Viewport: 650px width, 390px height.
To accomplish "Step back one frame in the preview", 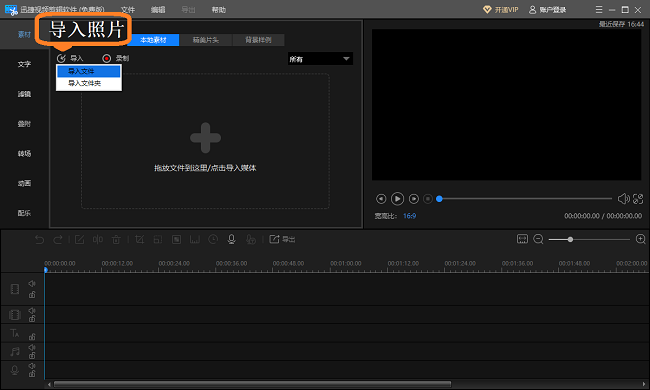I will [x=381, y=199].
